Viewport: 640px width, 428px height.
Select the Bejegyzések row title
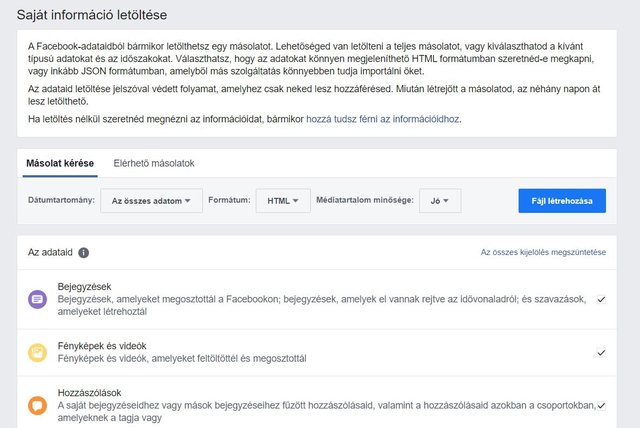point(84,287)
